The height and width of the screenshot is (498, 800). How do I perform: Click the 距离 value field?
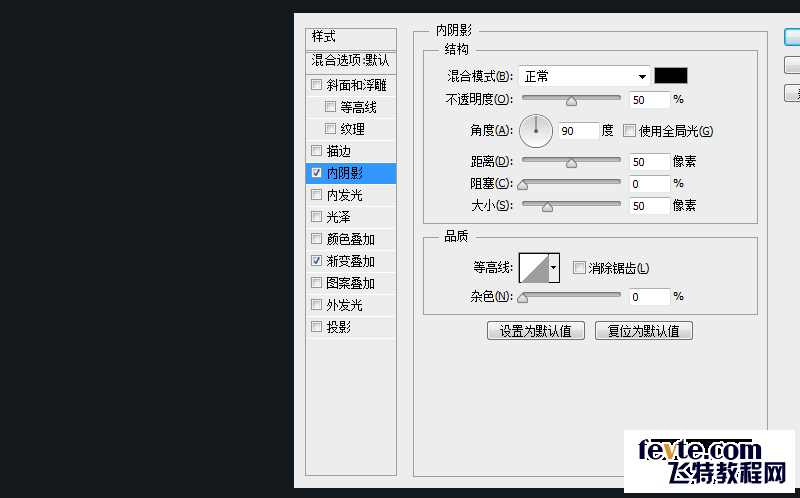649,162
